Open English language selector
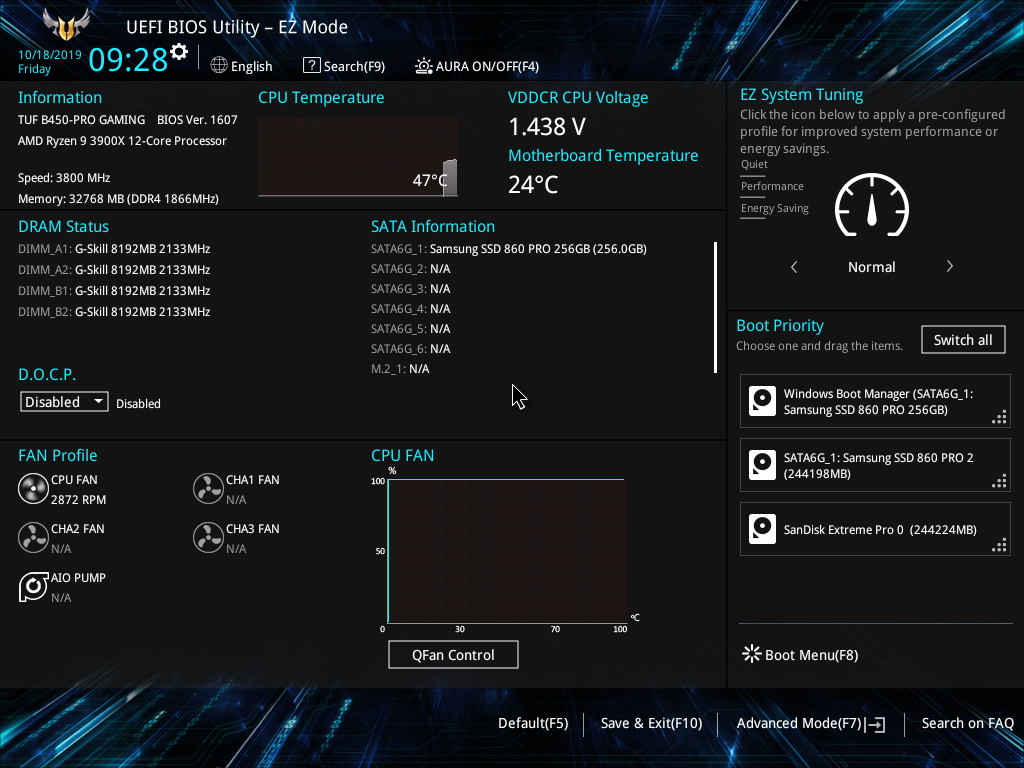 (x=242, y=66)
